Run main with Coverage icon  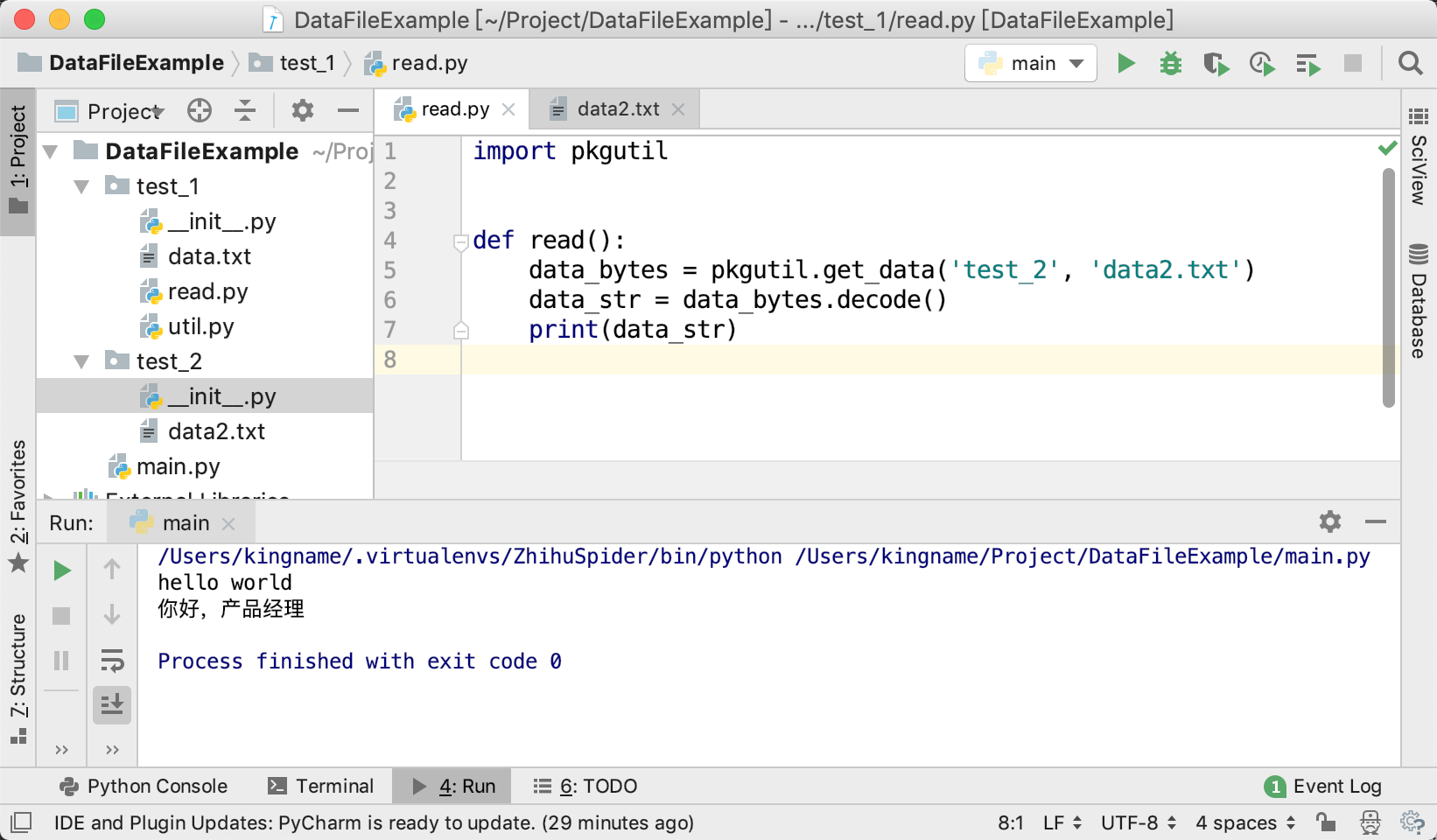pyautogui.click(x=1216, y=63)
